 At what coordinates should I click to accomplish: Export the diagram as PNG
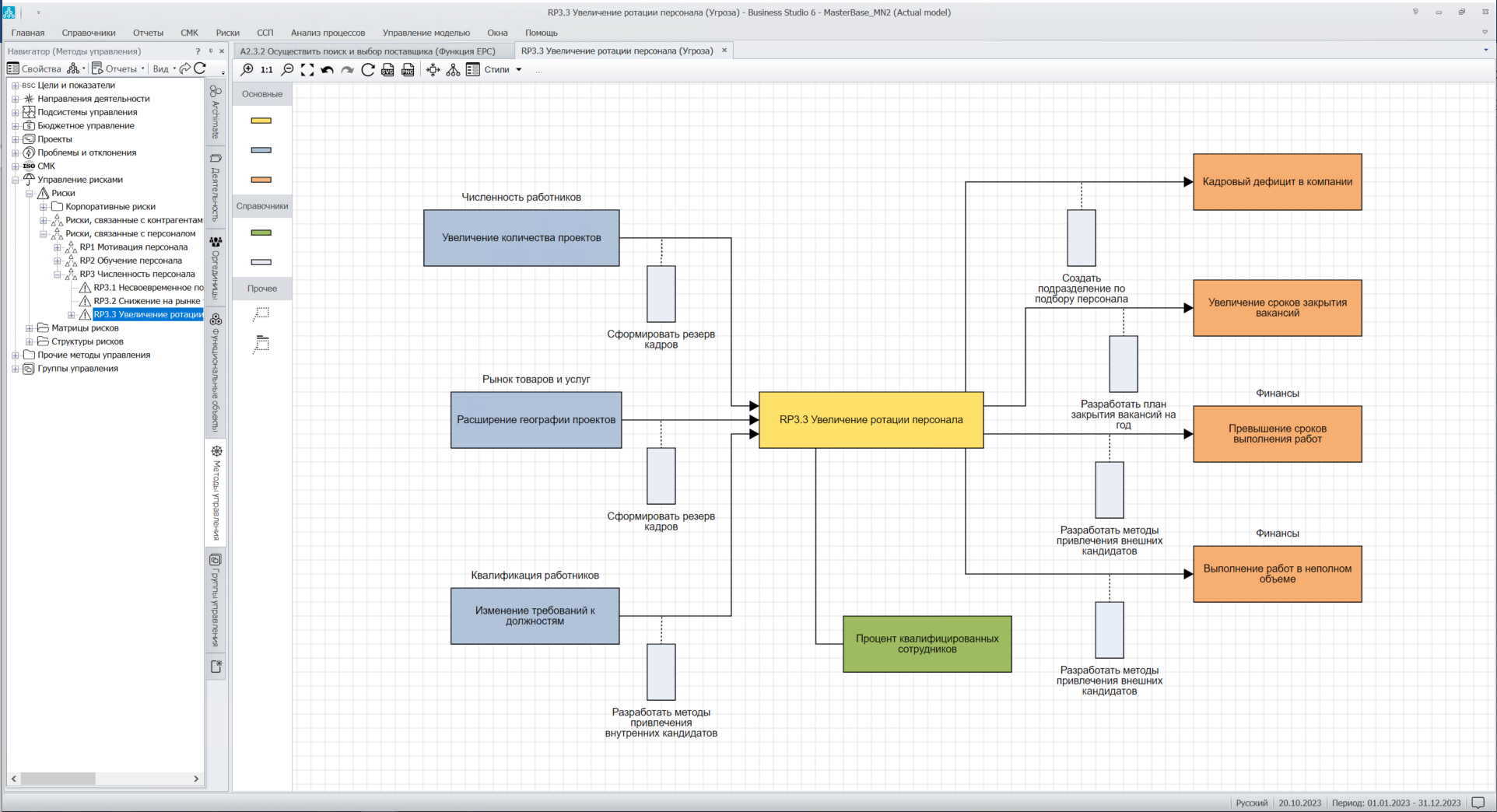pyautogui.click(x=408, y=70)
